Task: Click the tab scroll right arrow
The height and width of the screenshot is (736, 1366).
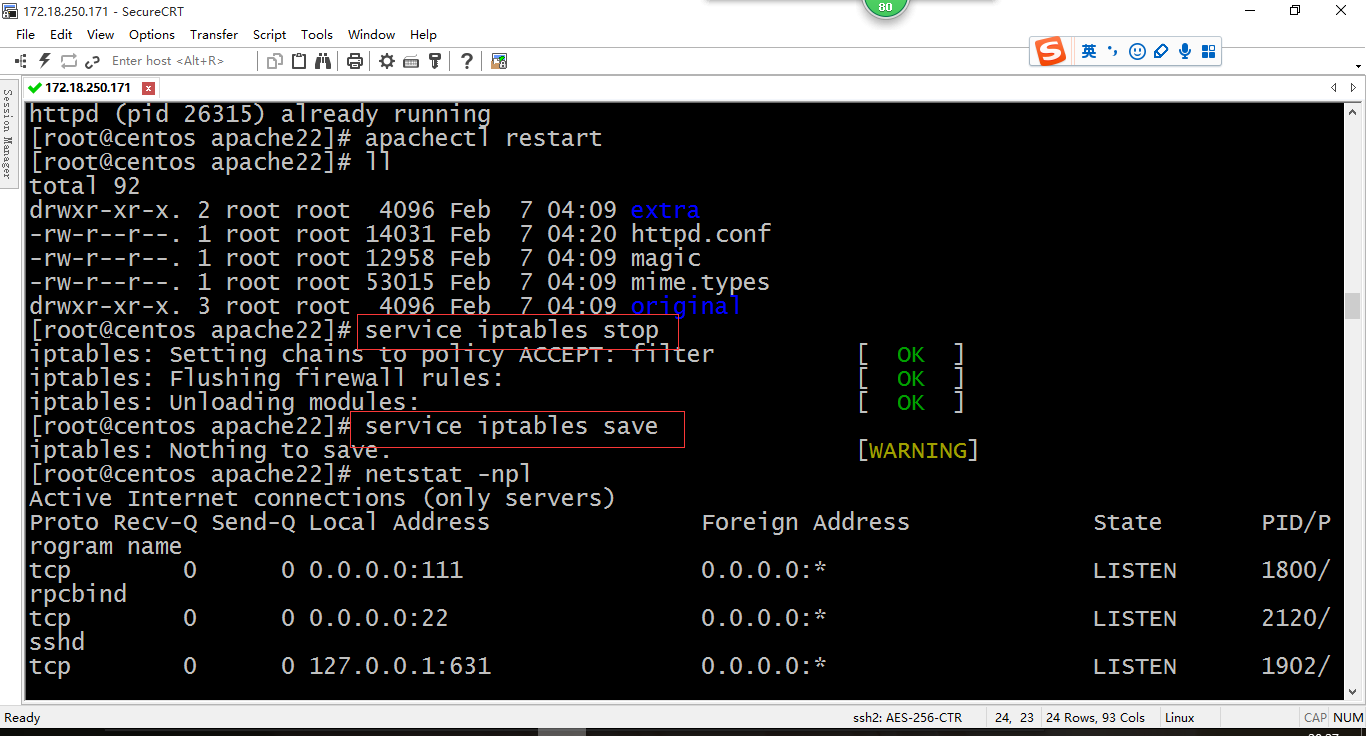Action: pos(1356,88)
